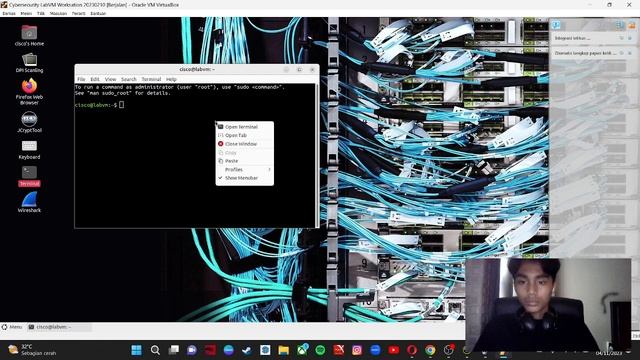Select the Terminal desktop icon
The width and height of the screenshot is (640, 360).
29,176
